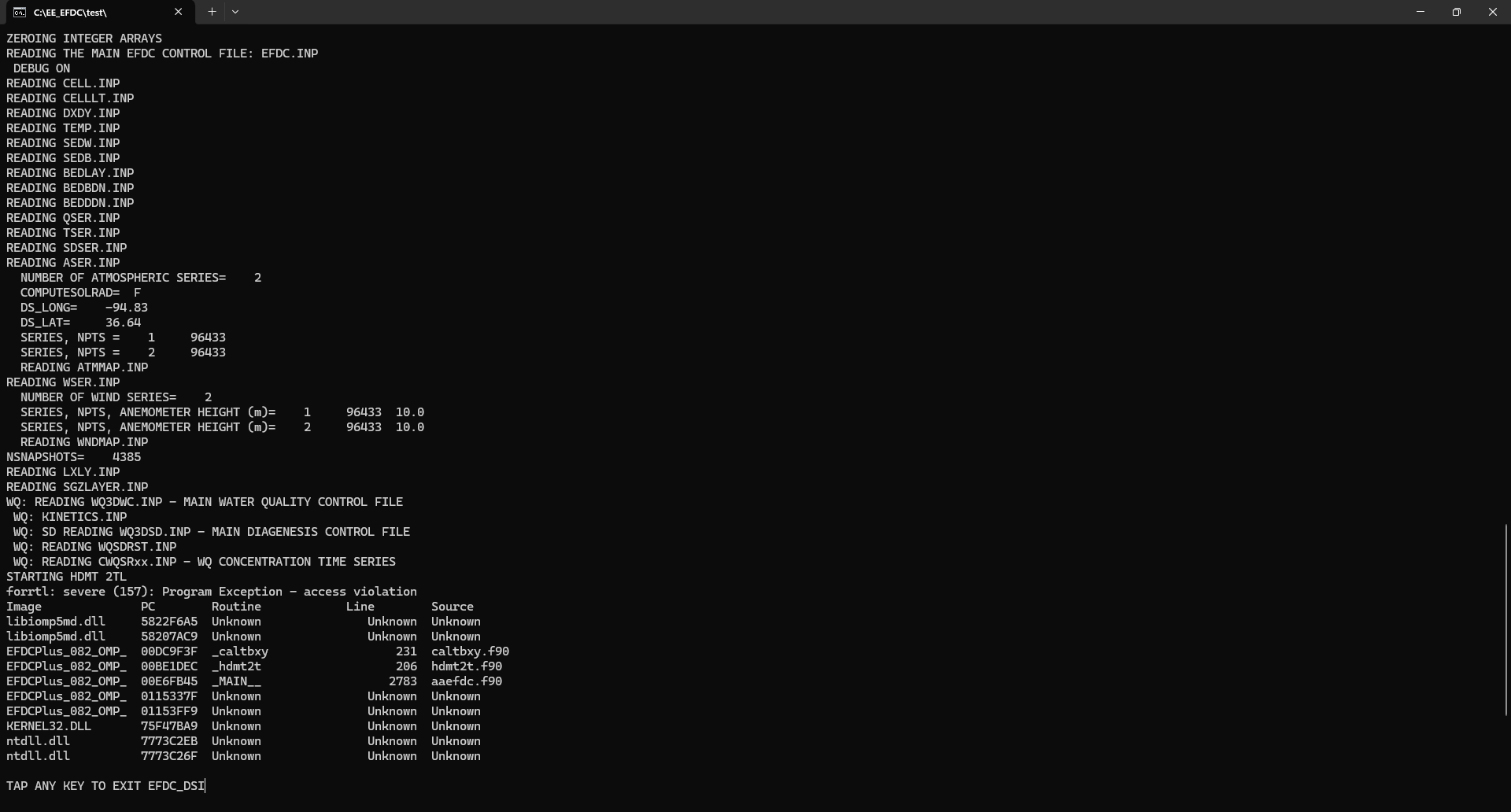Click 'Routine' column header in traceback
This screenshot has height=812, width=1511.
point(236,607)
